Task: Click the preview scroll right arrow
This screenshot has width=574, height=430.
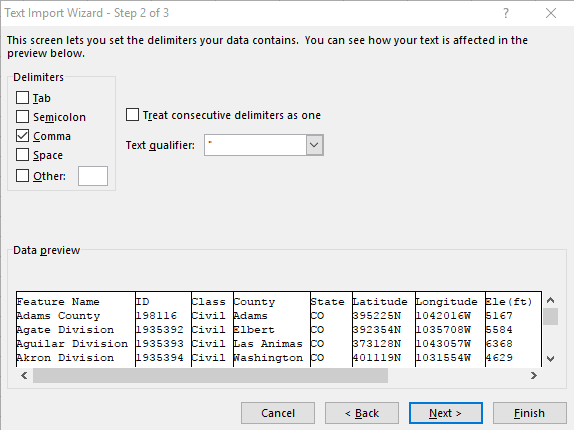Action: (534, 375)
